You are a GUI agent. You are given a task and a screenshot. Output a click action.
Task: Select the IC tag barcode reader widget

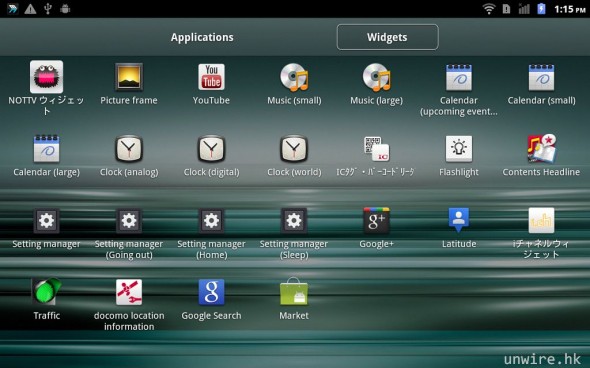pyautogui.click(x=376, y=149)
